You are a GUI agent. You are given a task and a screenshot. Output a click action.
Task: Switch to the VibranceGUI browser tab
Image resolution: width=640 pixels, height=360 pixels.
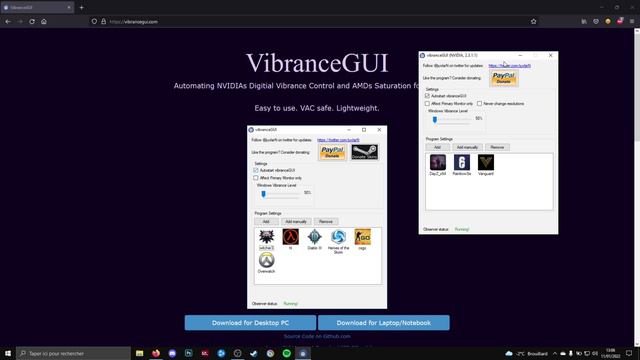coord(37,7)
